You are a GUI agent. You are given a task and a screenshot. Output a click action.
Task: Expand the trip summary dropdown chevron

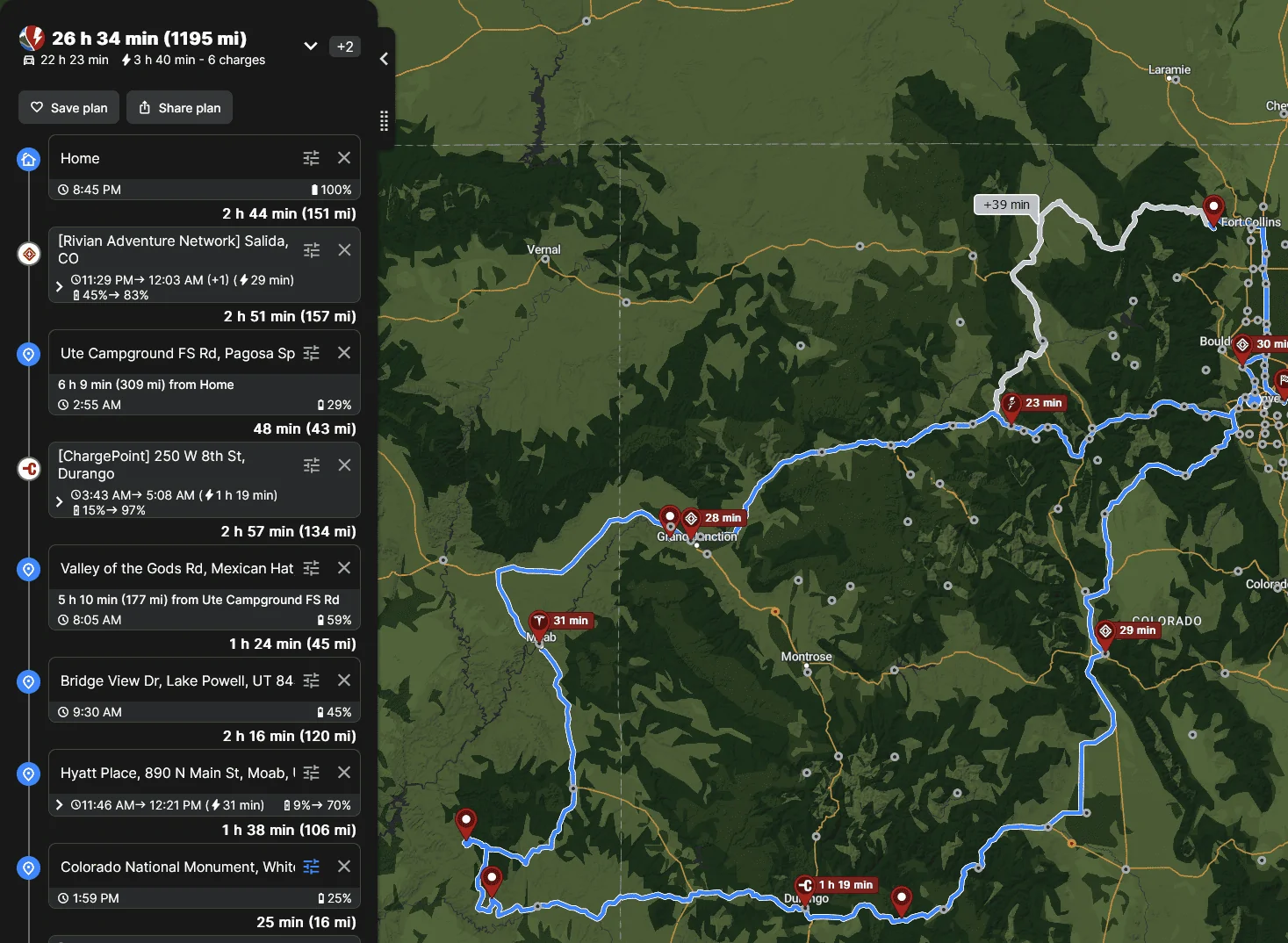click(311, 47)
